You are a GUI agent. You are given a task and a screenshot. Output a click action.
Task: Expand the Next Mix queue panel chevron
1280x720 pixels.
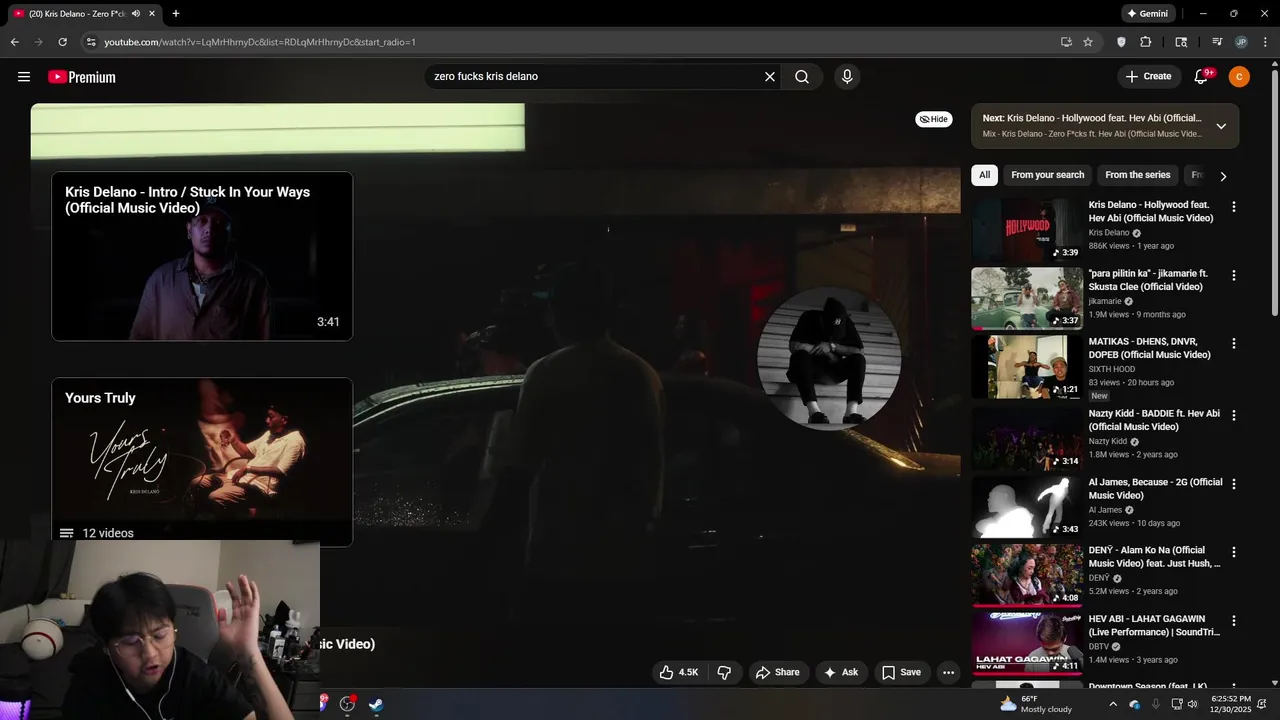pyautogui.click(x=1221, y=126)
